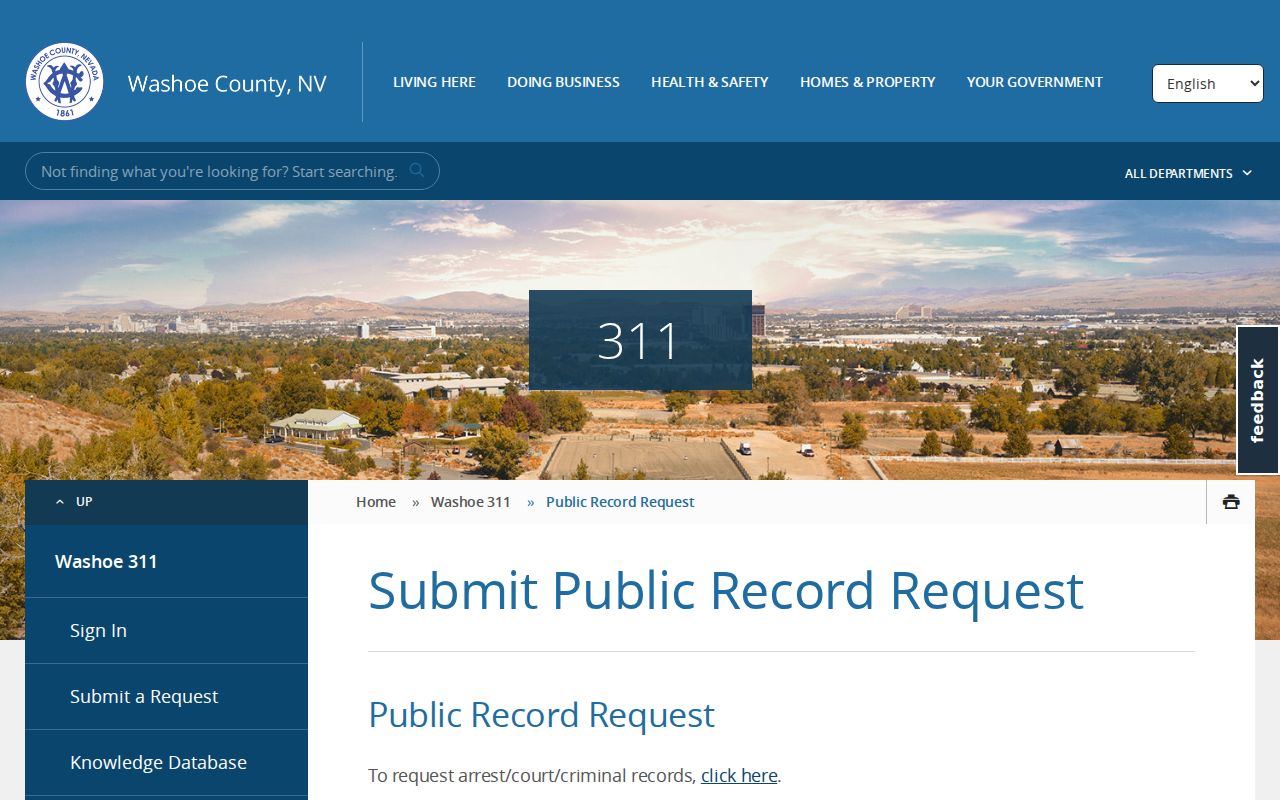Print page using printer icon
Image resolution: width=1280 pixels, height=800 pixels.
(1231, 502)
